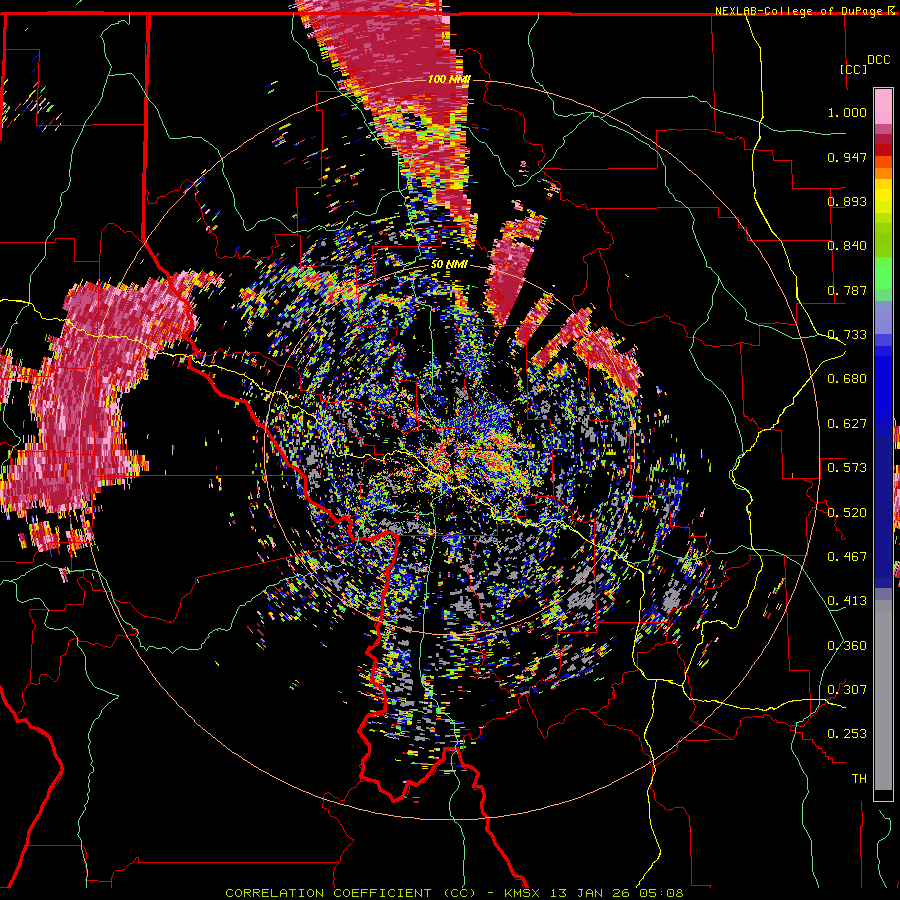Select the 1.000 value on the color scale

(847, 112)
